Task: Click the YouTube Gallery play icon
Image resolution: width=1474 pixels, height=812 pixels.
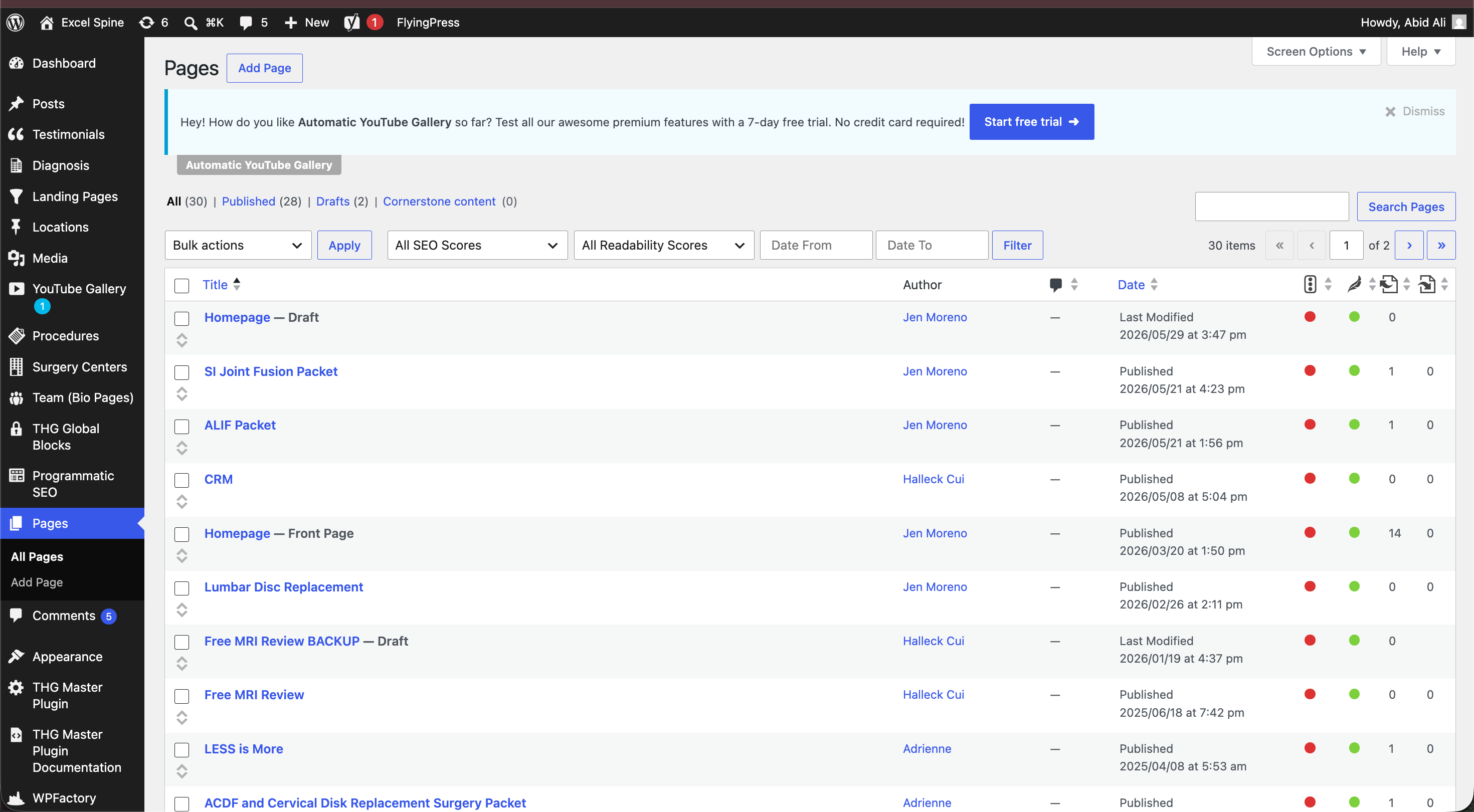Action: [17, 289]
